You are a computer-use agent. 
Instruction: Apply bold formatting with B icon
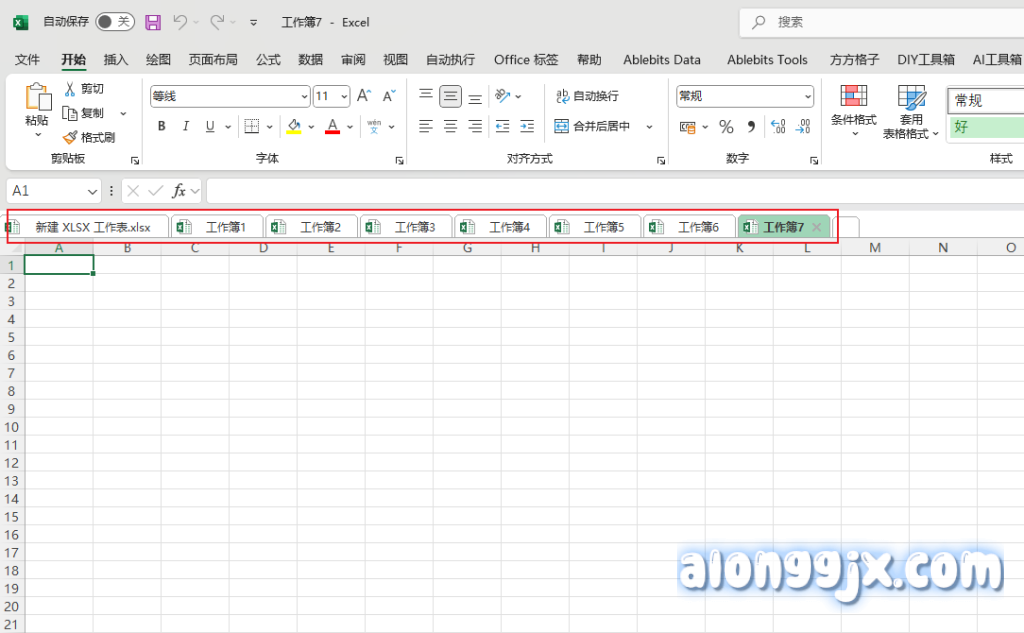click(x=162, y=126)
